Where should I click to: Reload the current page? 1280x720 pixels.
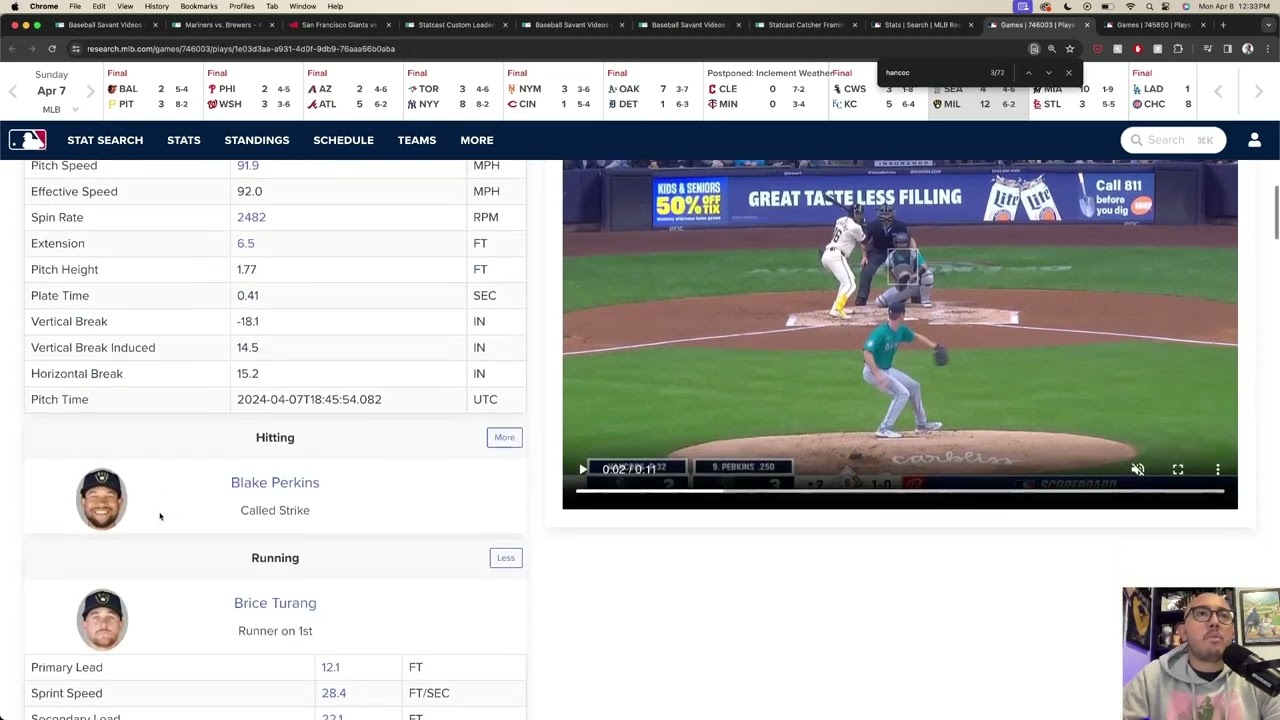pyautogui.click(x=52, y=48)
